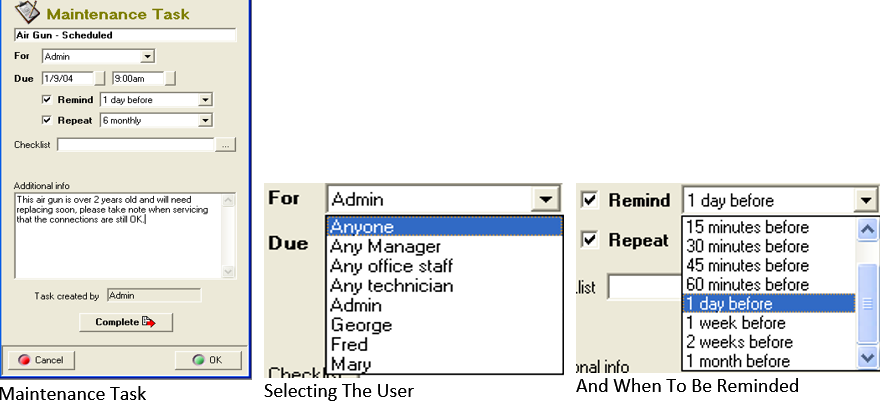Toggle the Remind checkbox in task dialog

click(47, 100)
